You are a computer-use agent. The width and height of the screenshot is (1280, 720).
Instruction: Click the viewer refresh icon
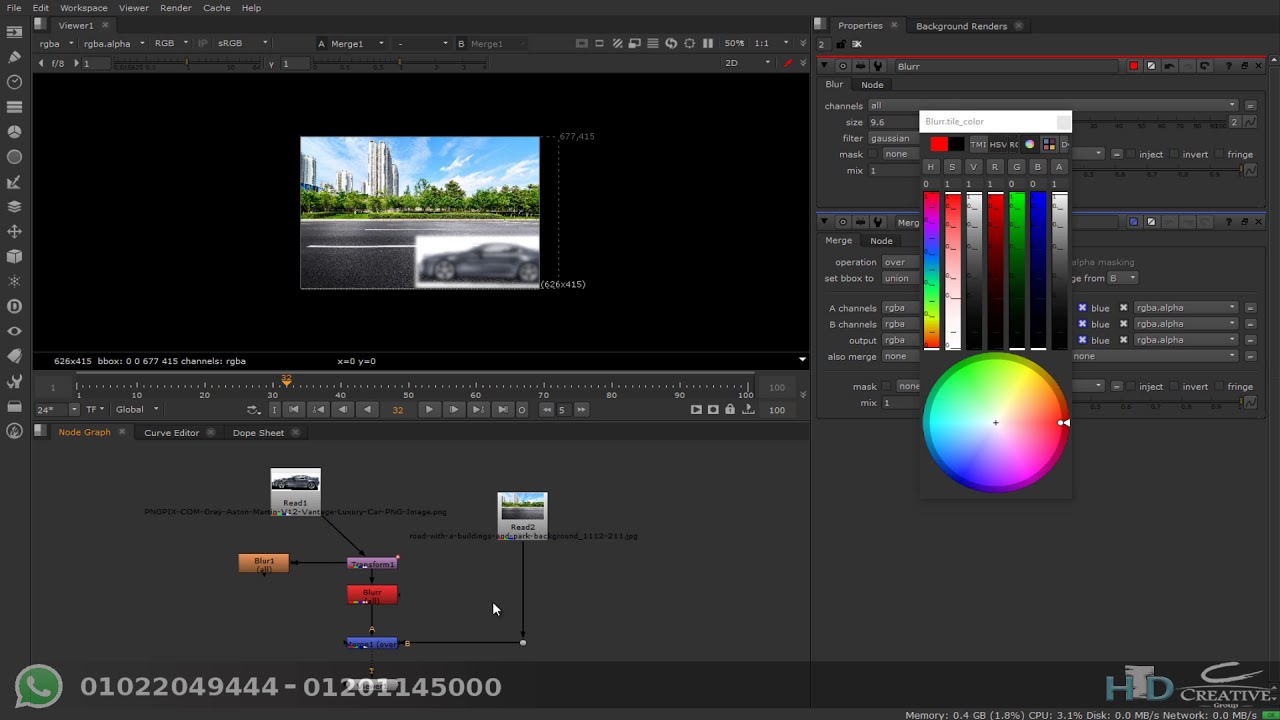coord(671,44)
